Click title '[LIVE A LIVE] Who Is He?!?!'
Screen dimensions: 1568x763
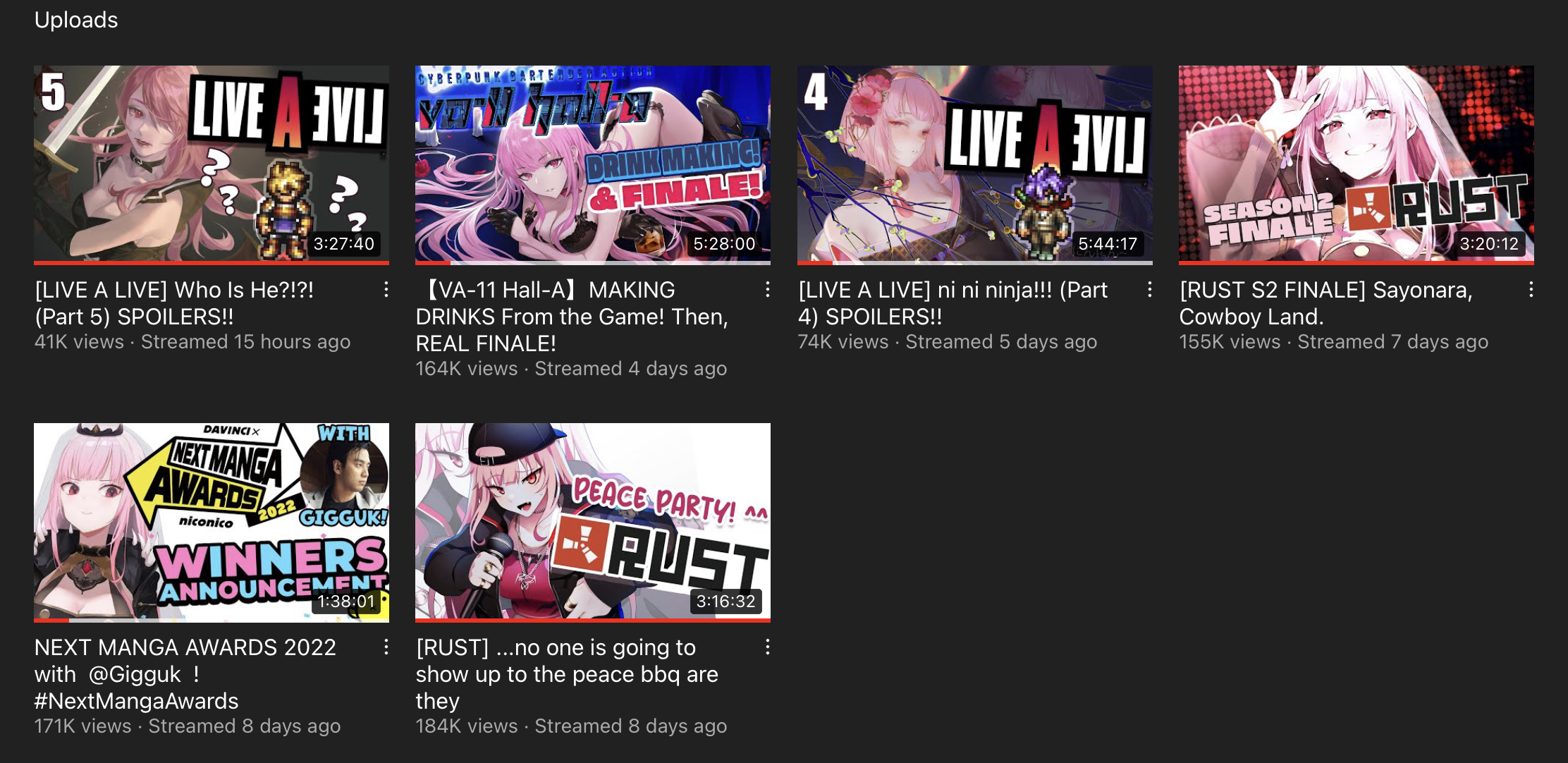coord(174,290)
